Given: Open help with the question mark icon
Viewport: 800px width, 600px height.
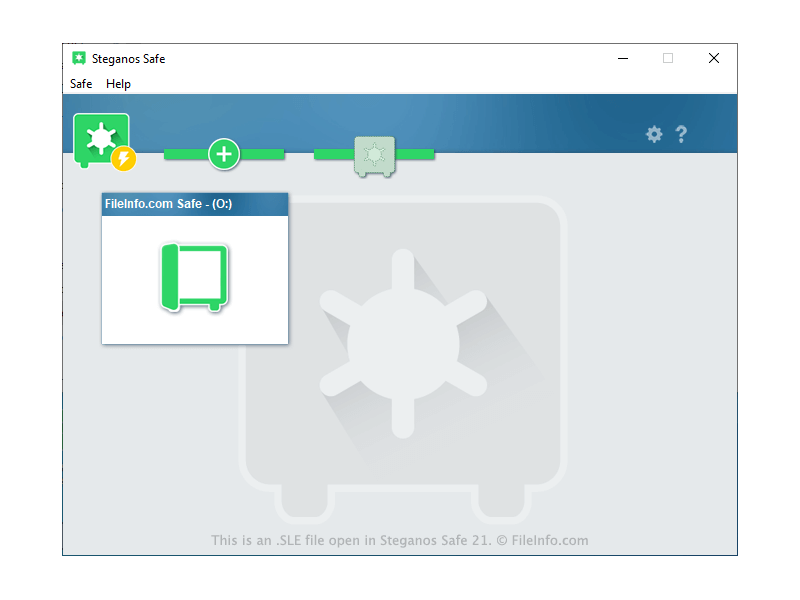Looking at the screenshot, I should click(681, 135).
